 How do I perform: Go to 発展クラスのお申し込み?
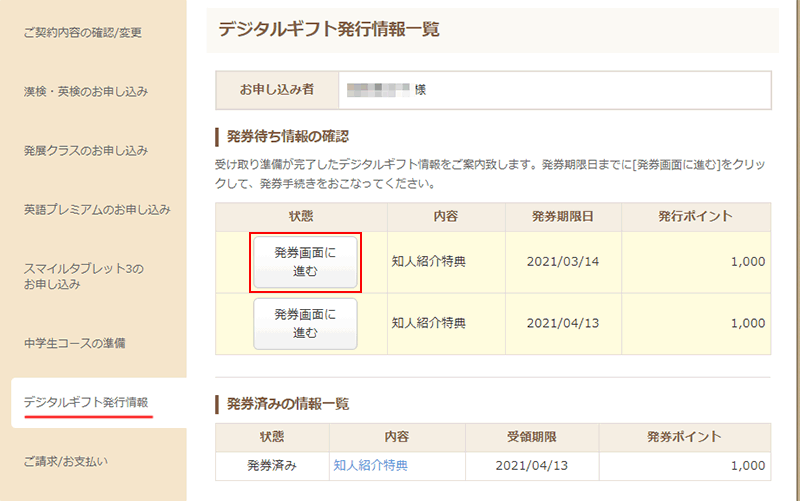click(x=86, y=151)
